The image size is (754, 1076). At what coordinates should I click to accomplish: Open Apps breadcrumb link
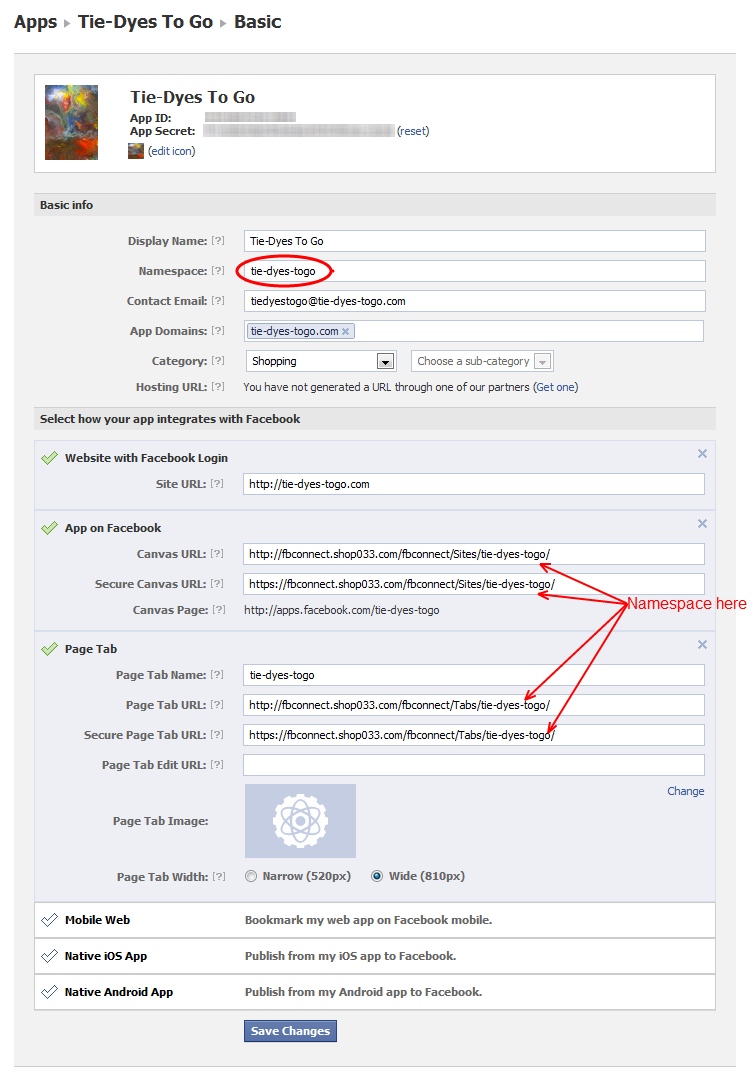click(36, 22)
